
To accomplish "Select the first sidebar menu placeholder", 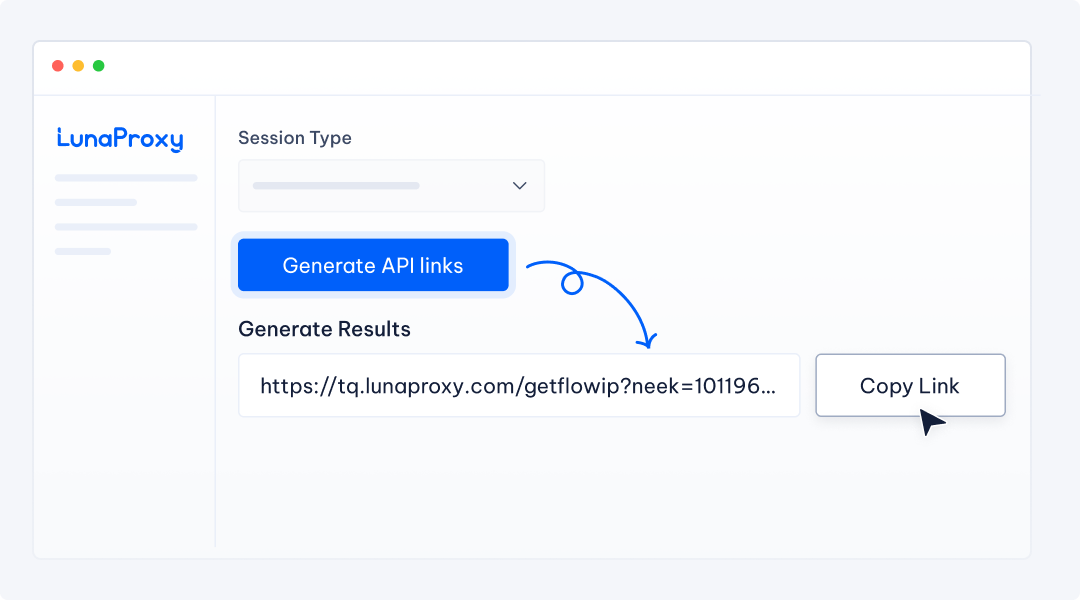I will [x=126, y=178].
